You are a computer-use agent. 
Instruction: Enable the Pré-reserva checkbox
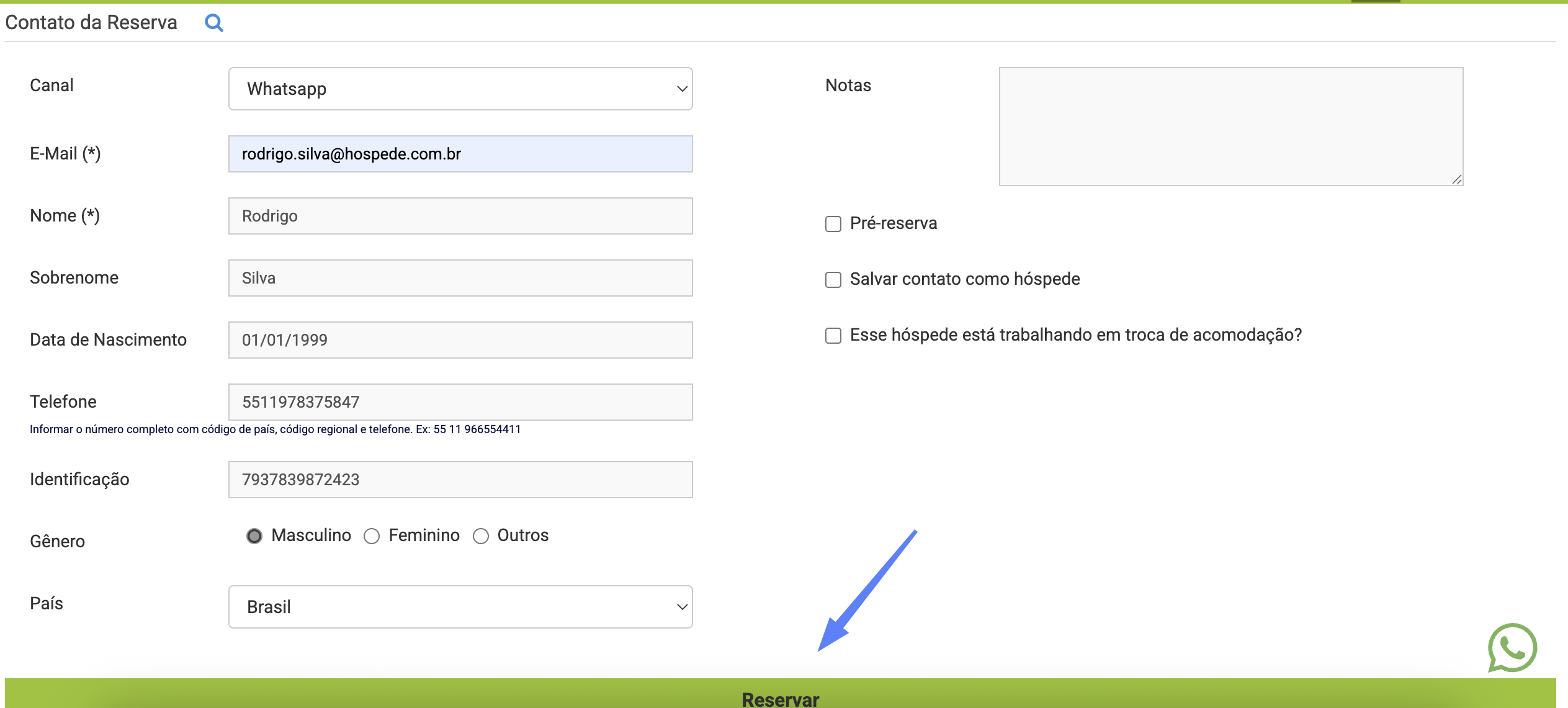[x=833, y=223]
